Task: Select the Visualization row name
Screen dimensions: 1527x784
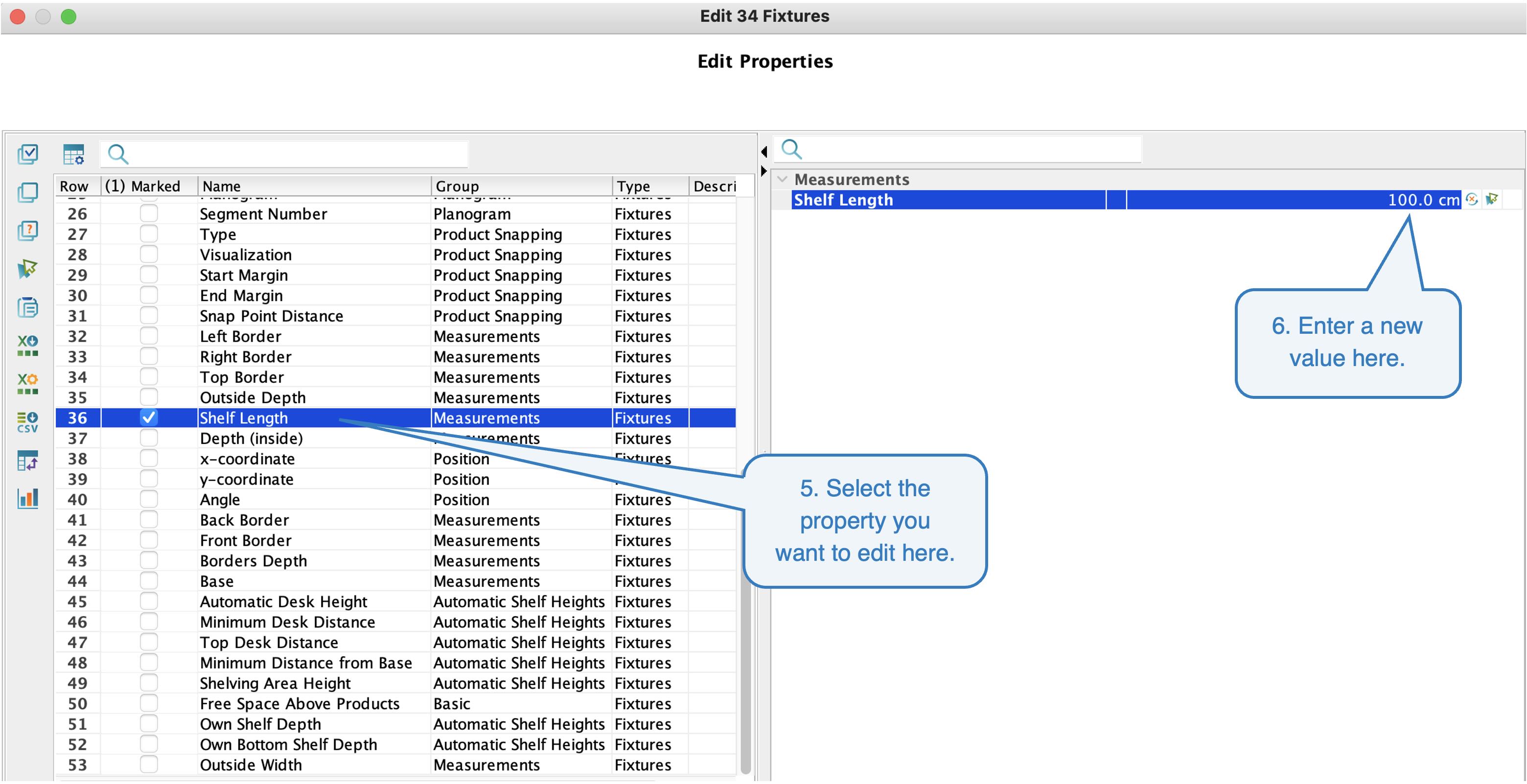Action: (246, 255)
